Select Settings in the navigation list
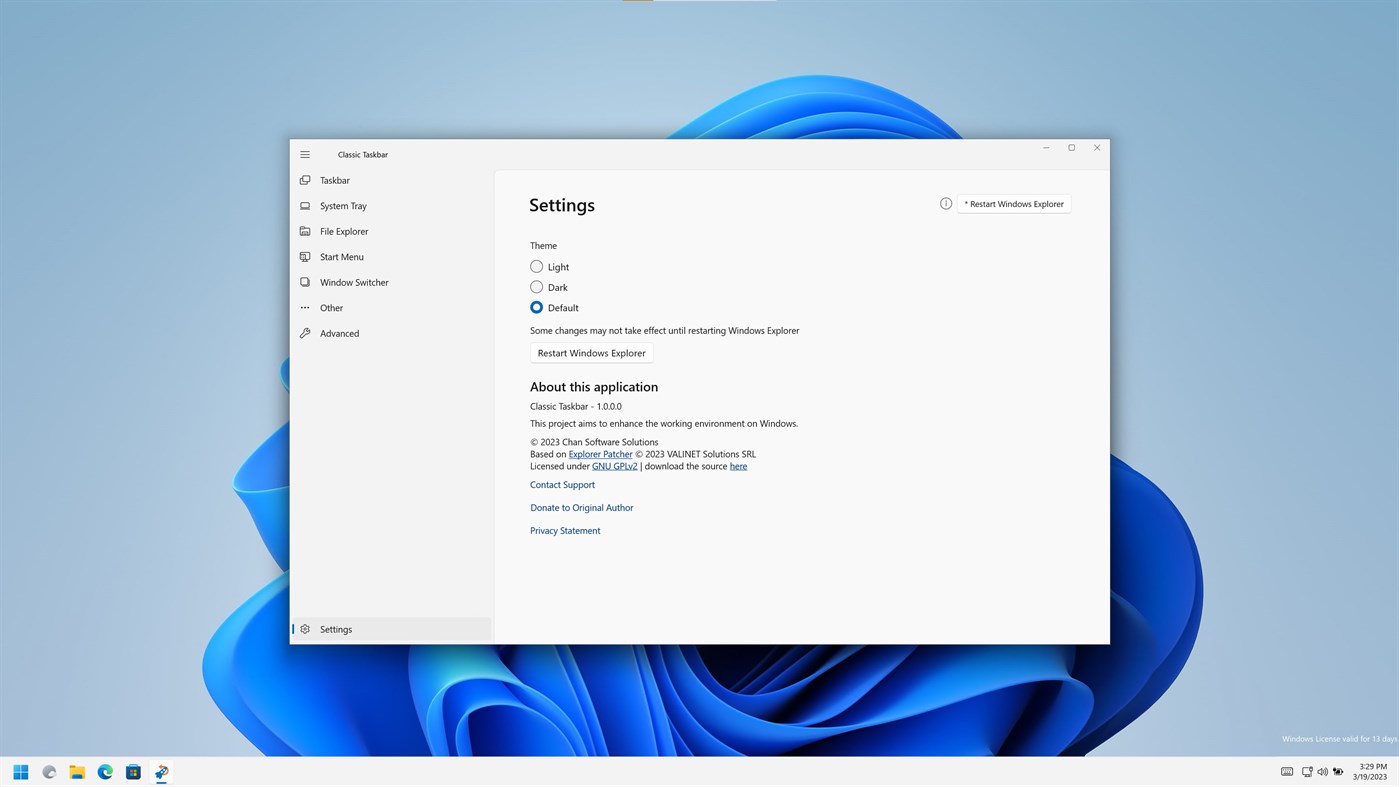The image size is (1399, 787). pyautogui.click(x=336, y=629)
